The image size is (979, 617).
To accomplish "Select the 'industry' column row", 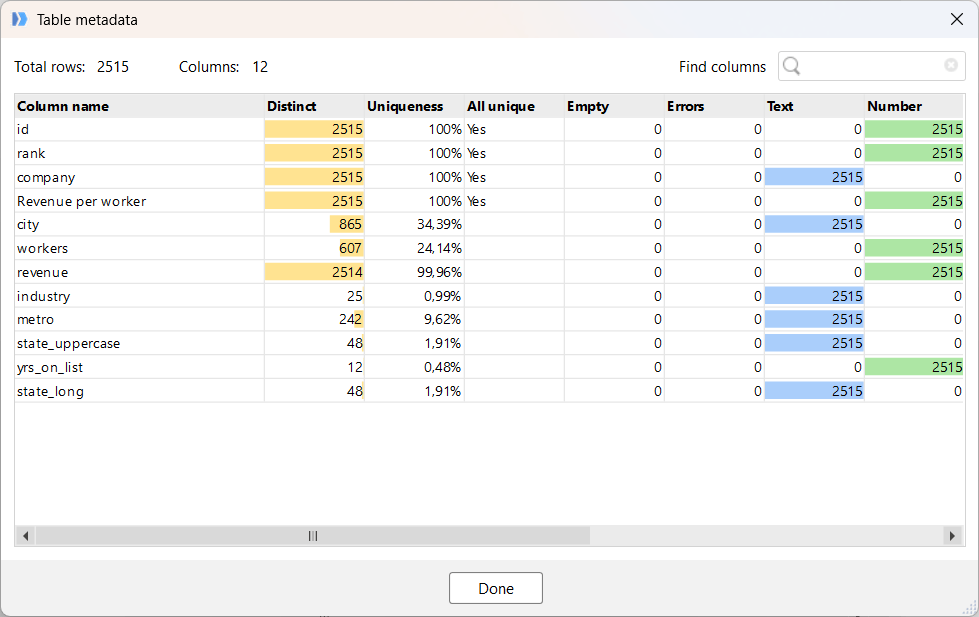I will pyautogui.click(x=490, y=296).
